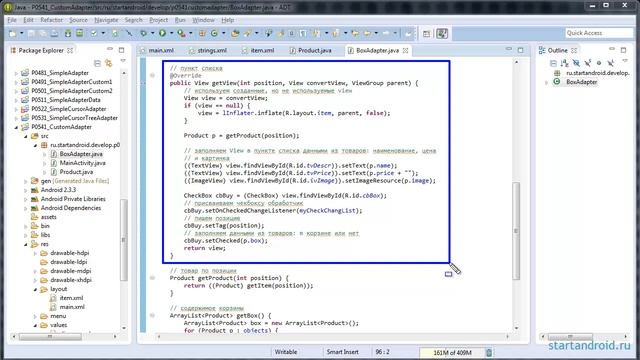
Task: Click the Forward navigation arrow icon
Action: pos(386,33)
